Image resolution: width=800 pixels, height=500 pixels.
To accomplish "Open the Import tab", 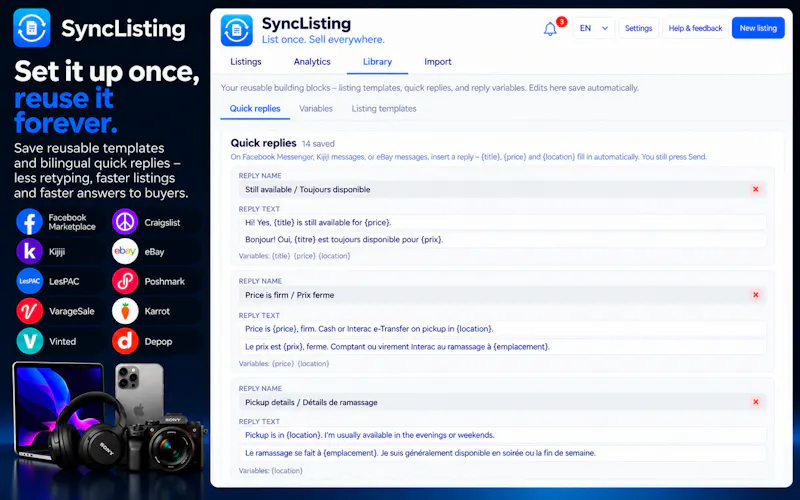I will pos(438,62).
